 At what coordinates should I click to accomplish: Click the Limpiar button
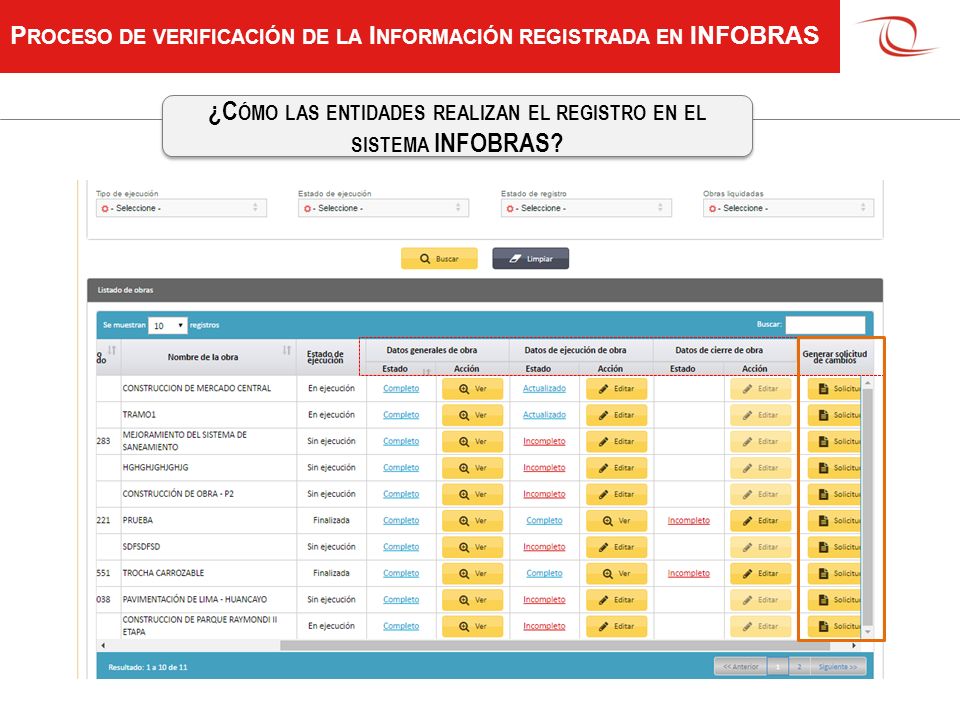pyautogui.click(x=530, y=258)
